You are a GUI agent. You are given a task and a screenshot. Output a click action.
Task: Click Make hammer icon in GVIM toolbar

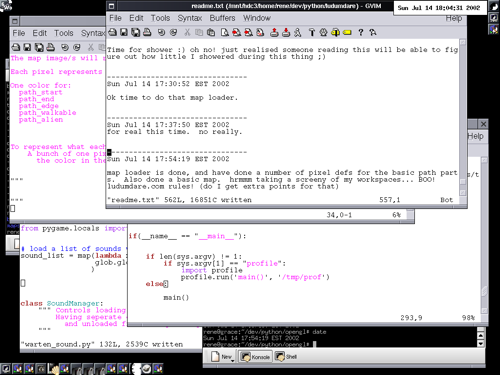click(x=312, y=32)
